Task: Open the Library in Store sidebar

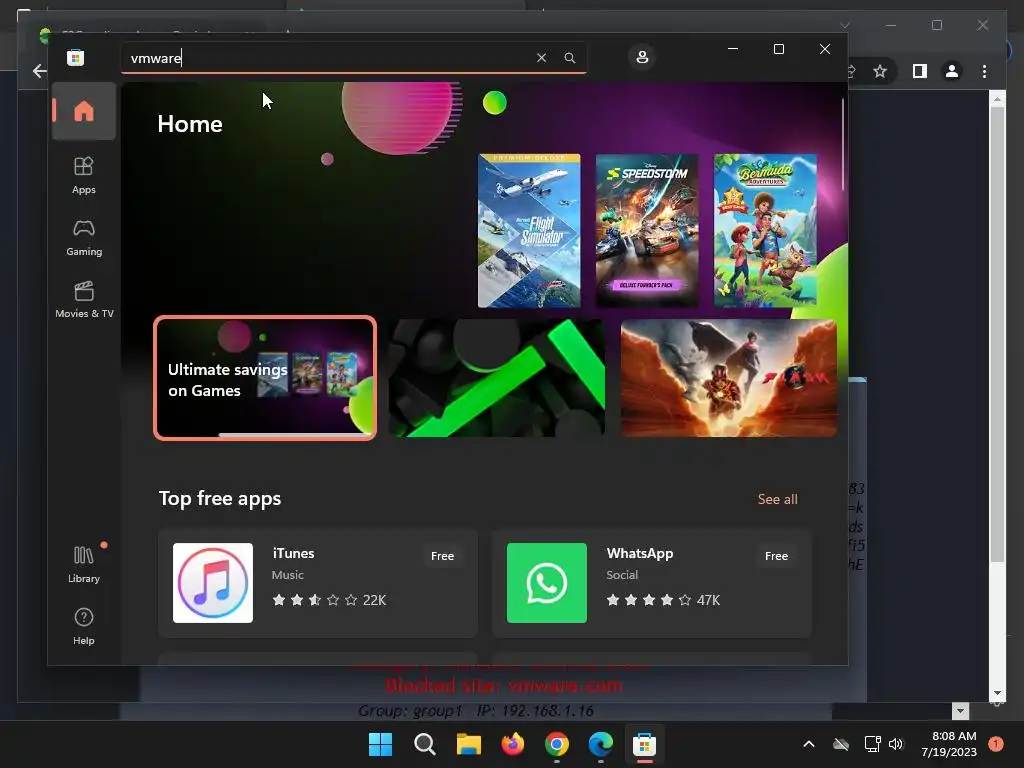Action: 84,564
